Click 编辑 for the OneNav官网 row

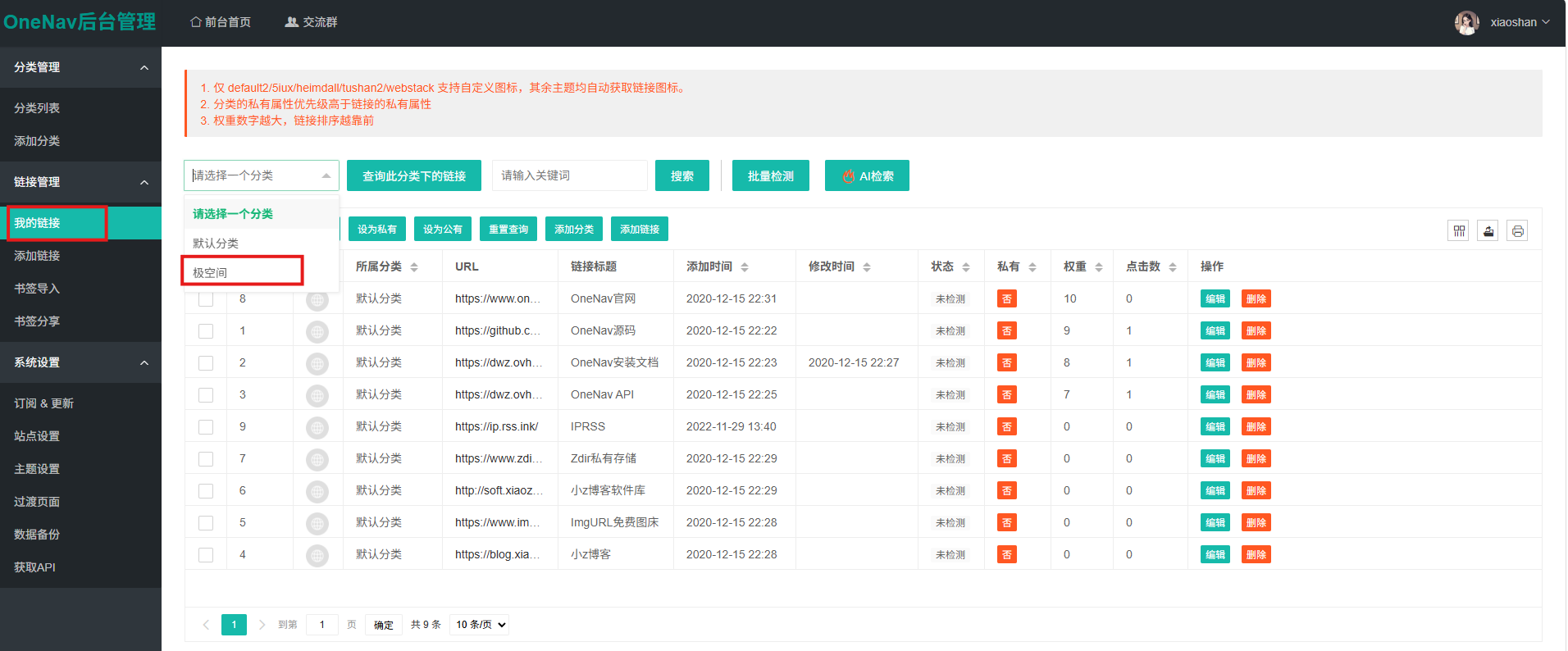pos(1215,299)
